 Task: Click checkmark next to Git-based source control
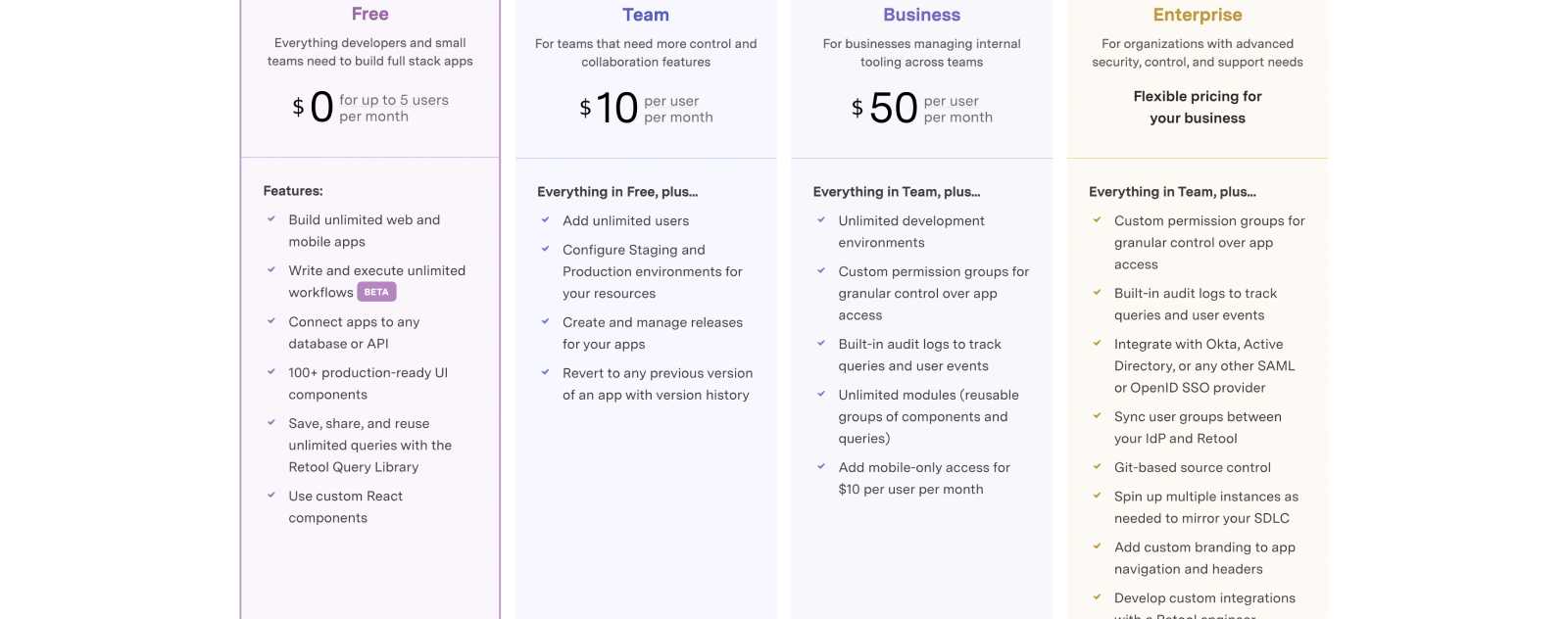(x=1097, y=467)
